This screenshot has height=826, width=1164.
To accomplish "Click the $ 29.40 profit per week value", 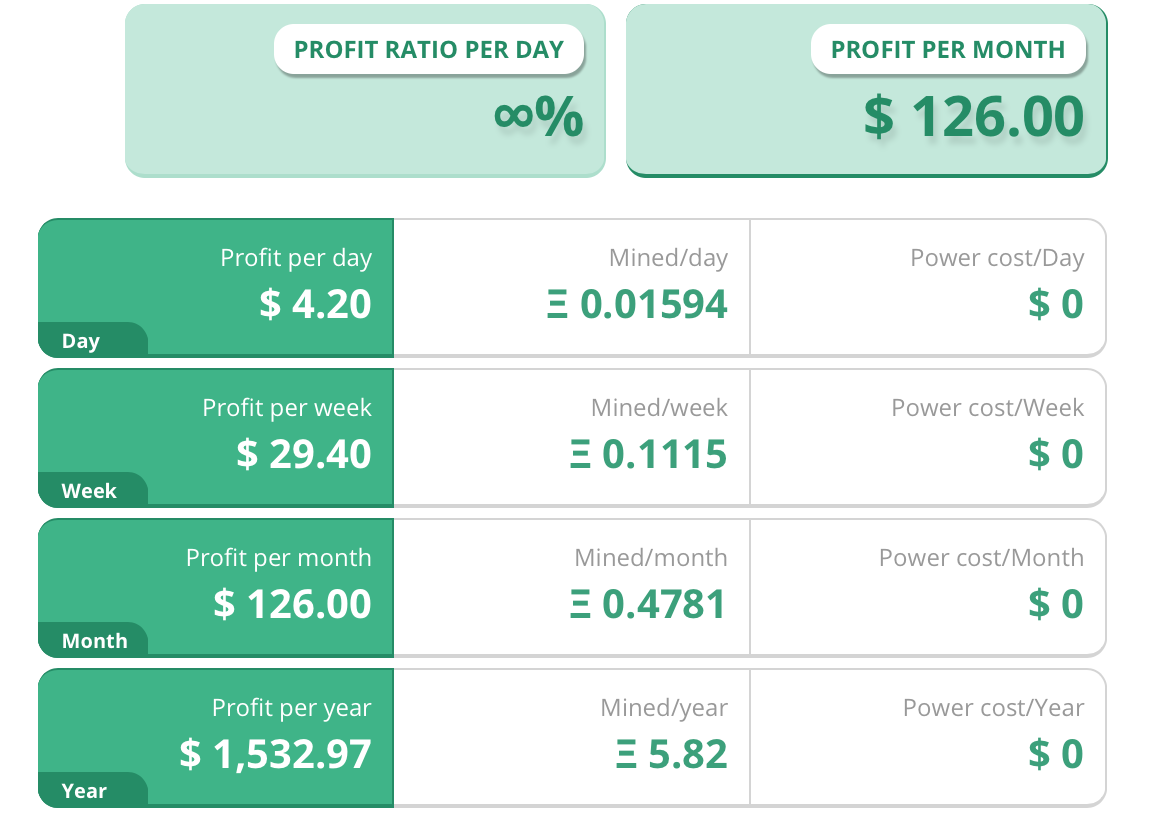I will point(304,454).
